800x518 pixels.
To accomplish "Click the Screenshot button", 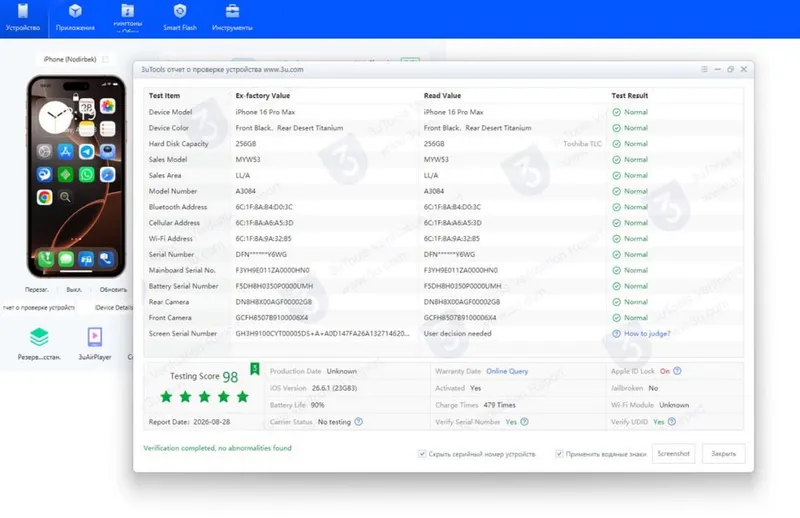I will tap(673, 454).
